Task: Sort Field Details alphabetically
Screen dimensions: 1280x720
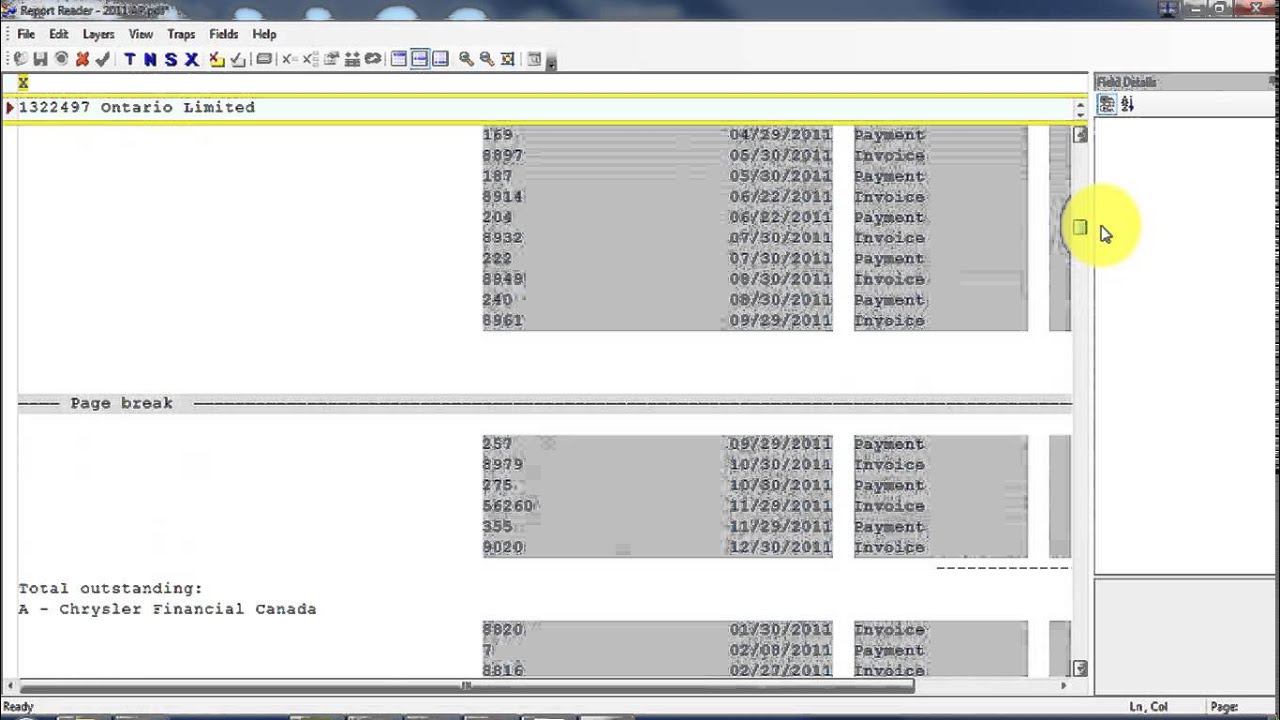Action: point(1127,104)
